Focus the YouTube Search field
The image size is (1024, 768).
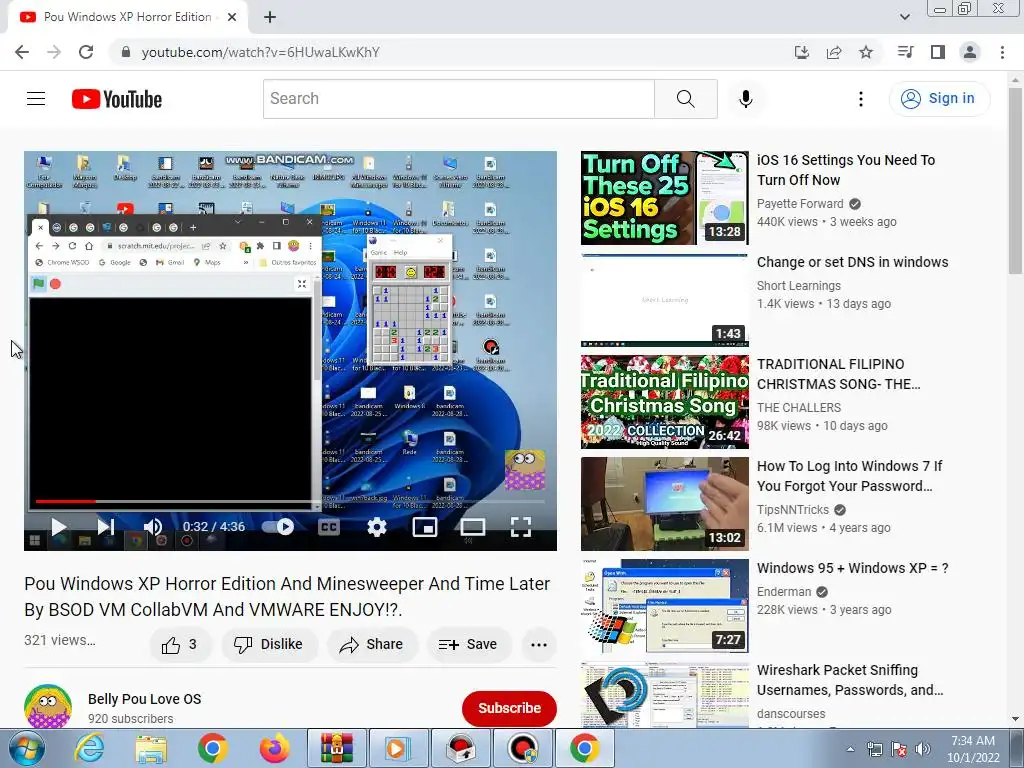pos(458,99)
